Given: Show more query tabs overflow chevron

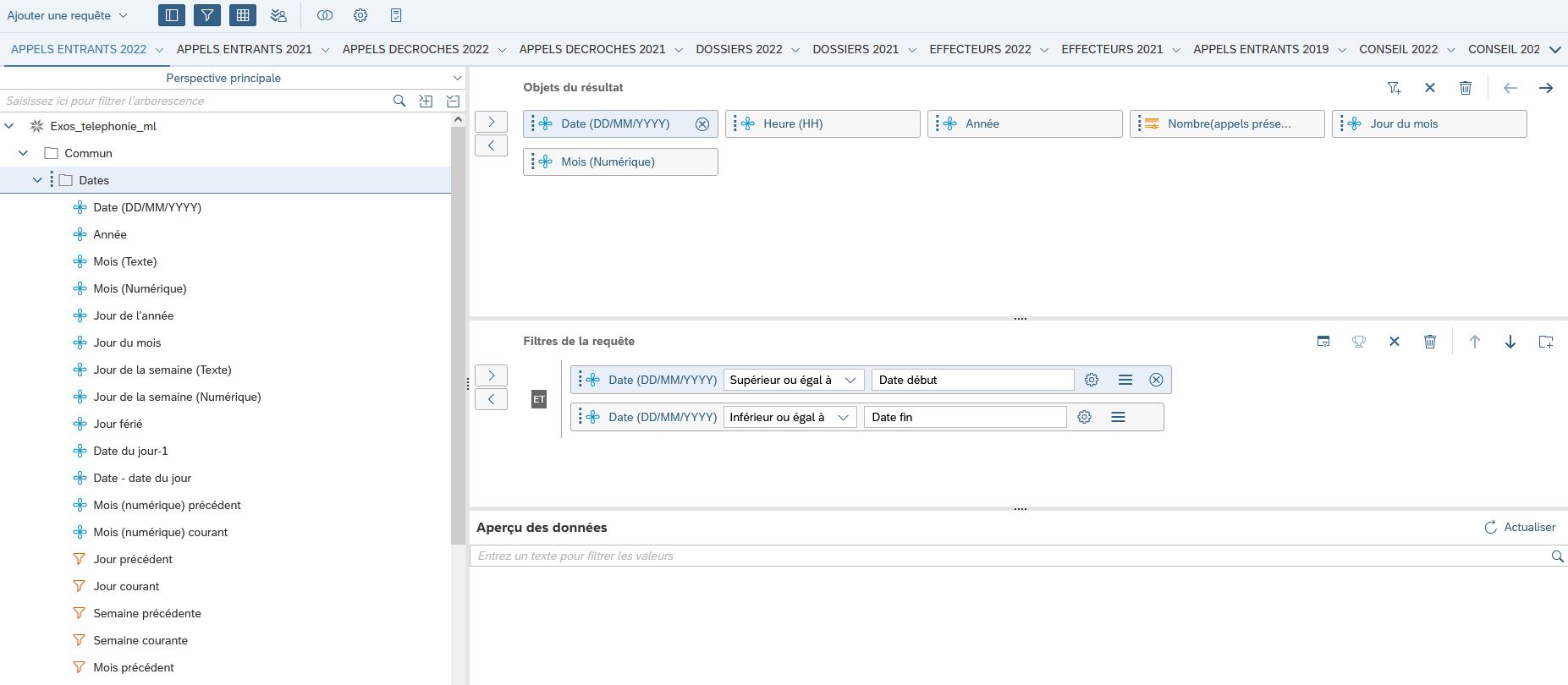Looking at the screenshot, I should point(1555,50).
